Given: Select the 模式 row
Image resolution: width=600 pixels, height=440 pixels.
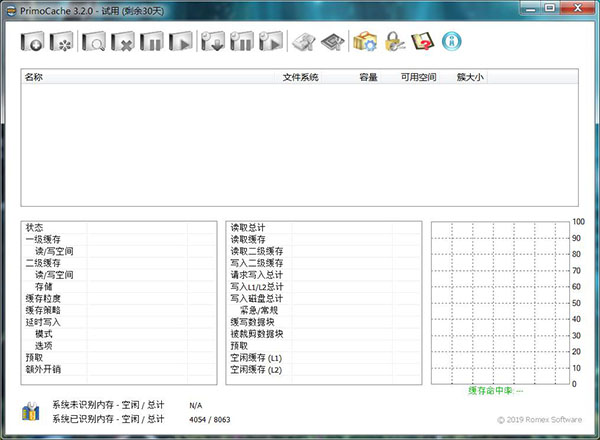Looking at the screenshot, I should pos(119,334).
